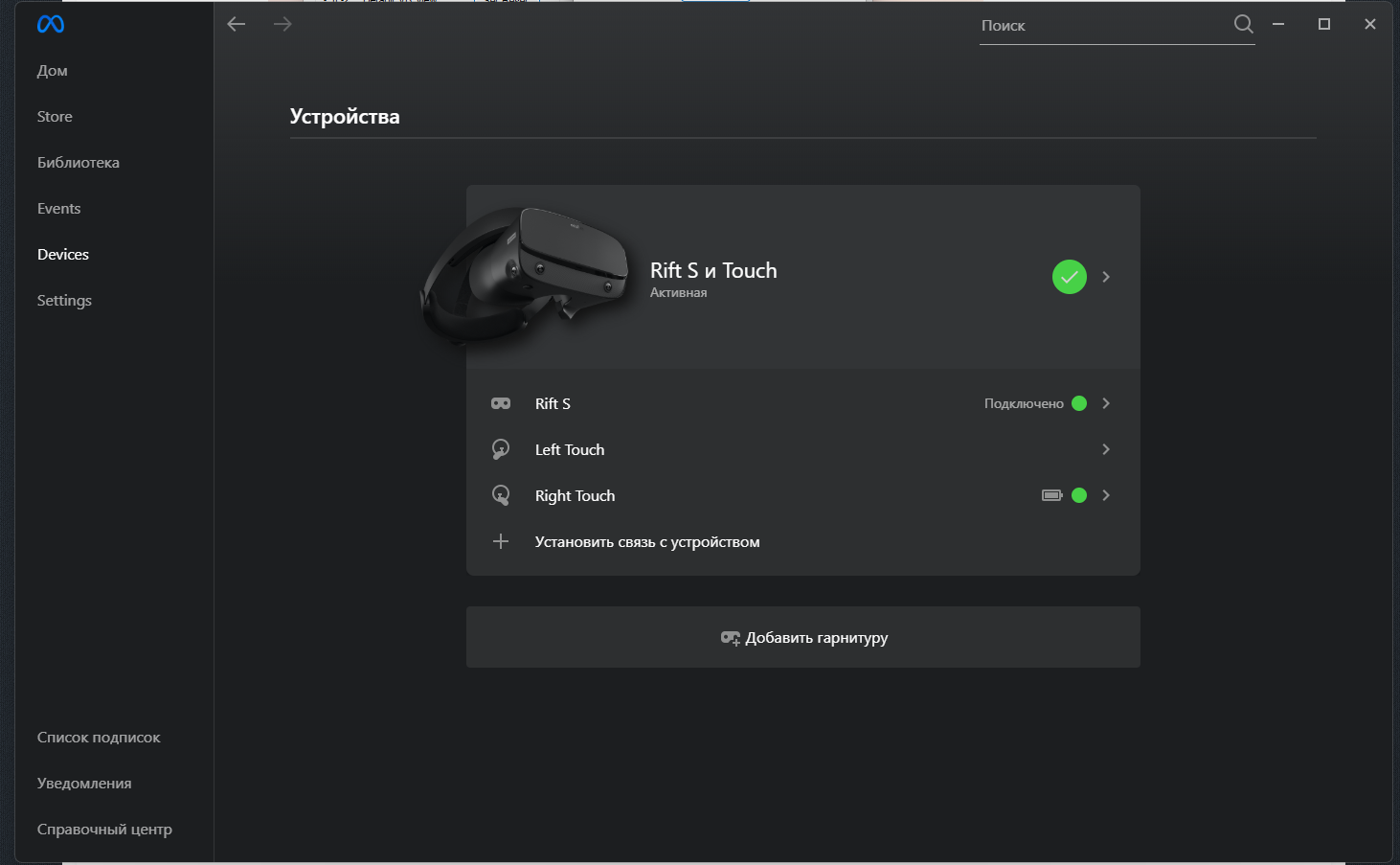Screen dimensions: 1400x865
Task: Expand the Rift S и Touch chevron
Action: coord(1106,277)
